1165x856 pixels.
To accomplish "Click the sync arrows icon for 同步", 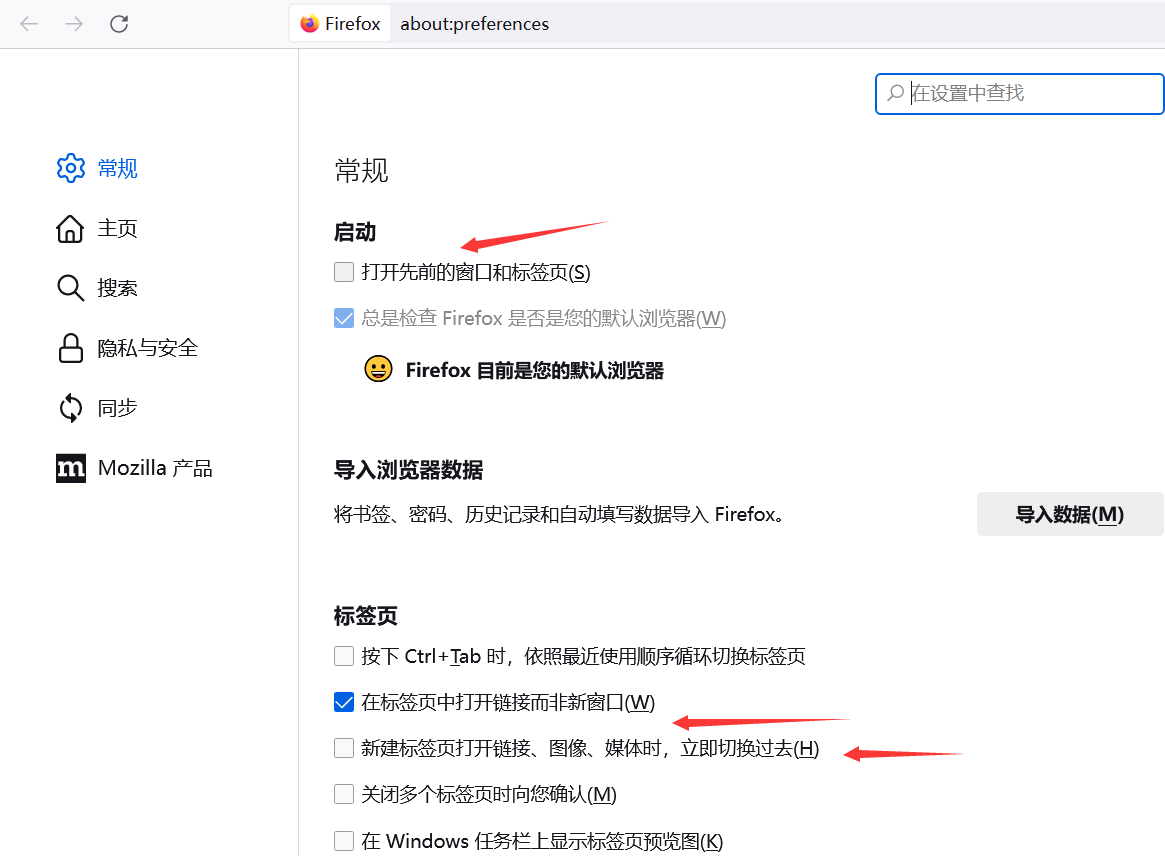I will coord(71,408).
